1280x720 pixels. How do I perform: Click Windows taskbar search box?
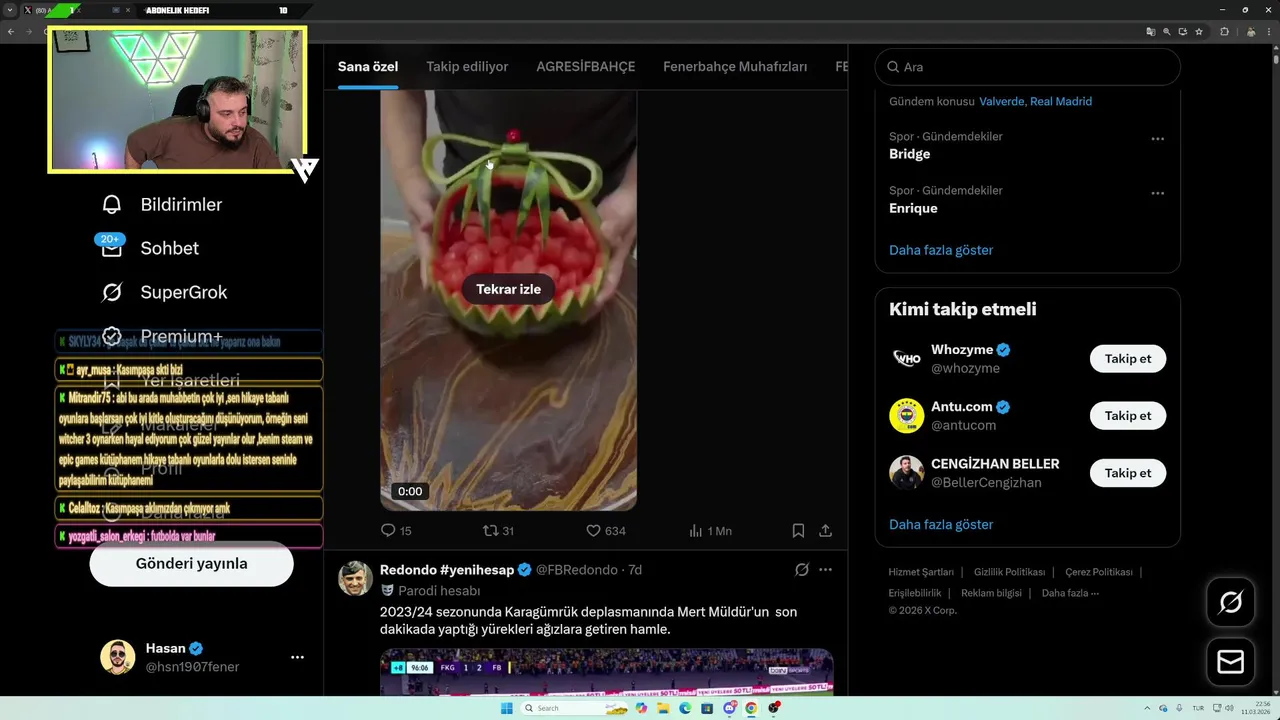575,708
